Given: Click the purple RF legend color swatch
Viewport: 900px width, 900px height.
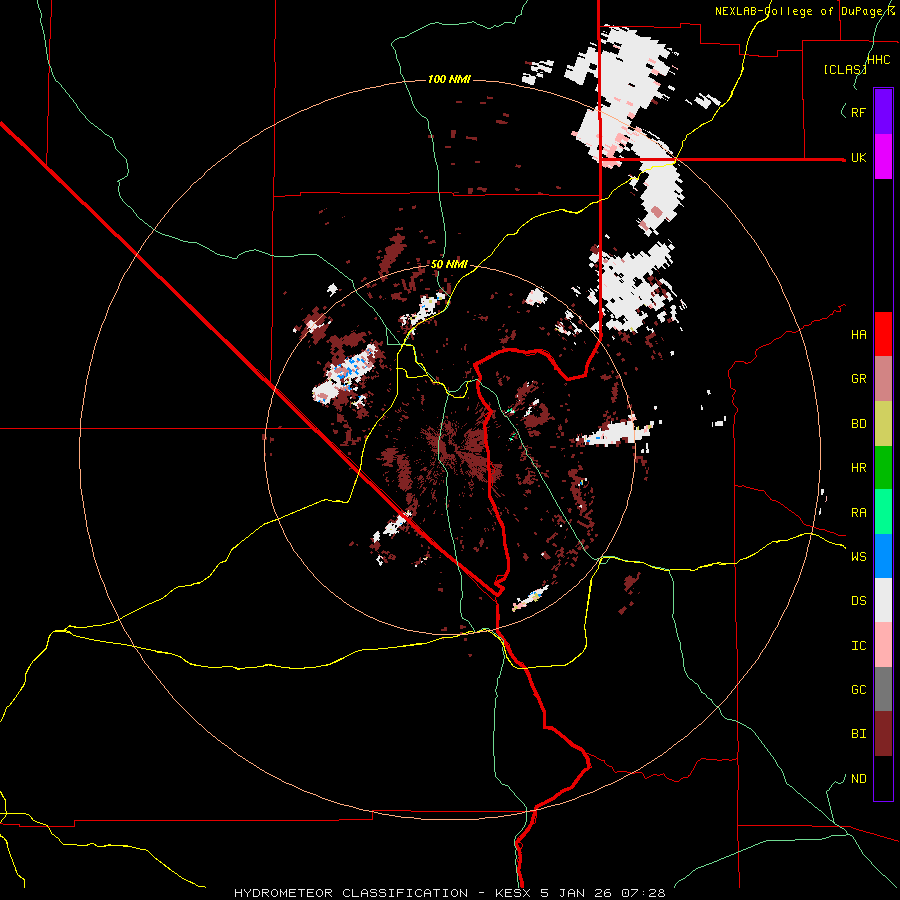Looking at the screenshot, I should pyautogui.click(x=883, y=112).
